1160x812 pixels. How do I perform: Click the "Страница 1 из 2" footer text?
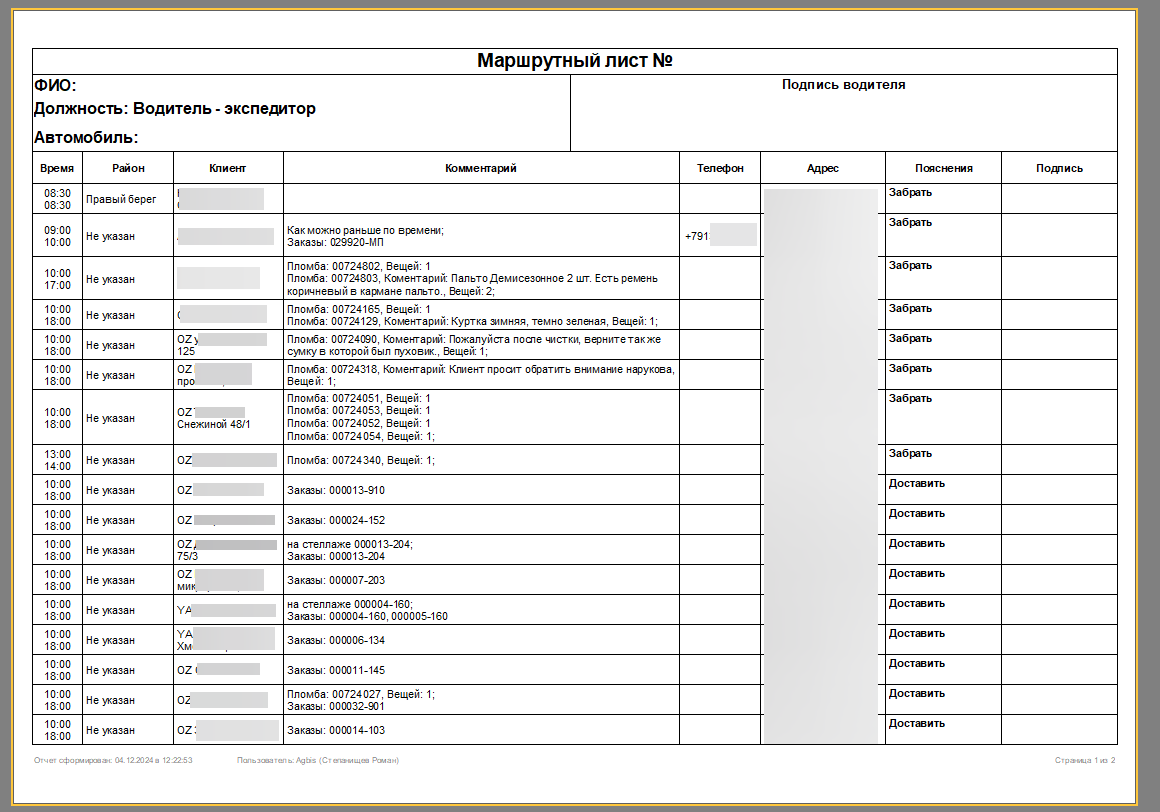(1085, 761)
